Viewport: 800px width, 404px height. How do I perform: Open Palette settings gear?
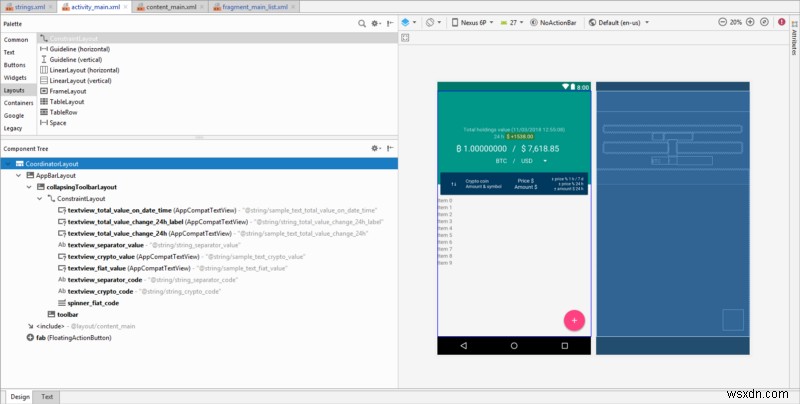[x=376, y=23]
